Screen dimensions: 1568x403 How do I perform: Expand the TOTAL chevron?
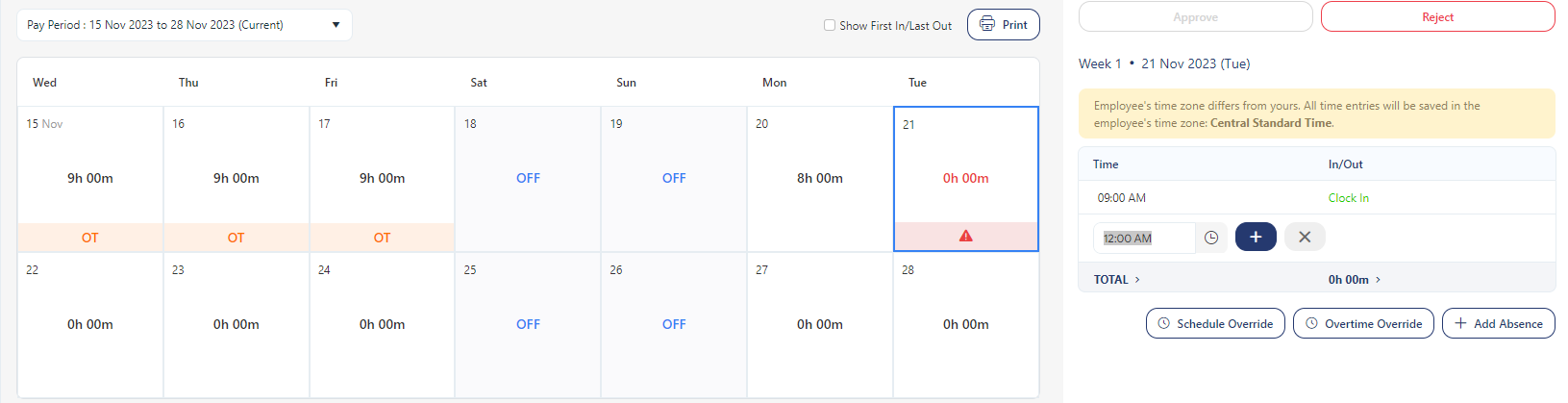(x=1137, y=280)
